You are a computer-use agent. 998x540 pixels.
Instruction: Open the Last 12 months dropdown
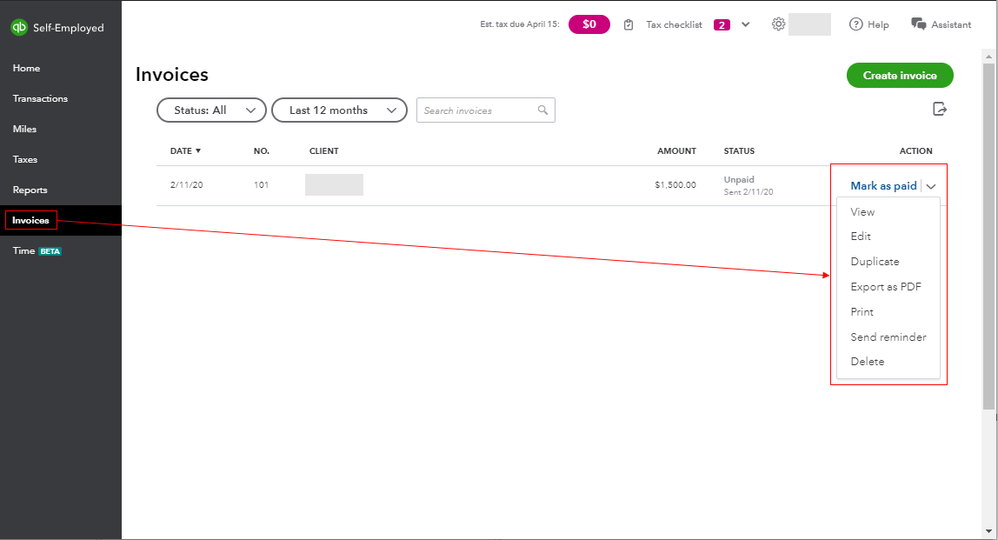339,110
